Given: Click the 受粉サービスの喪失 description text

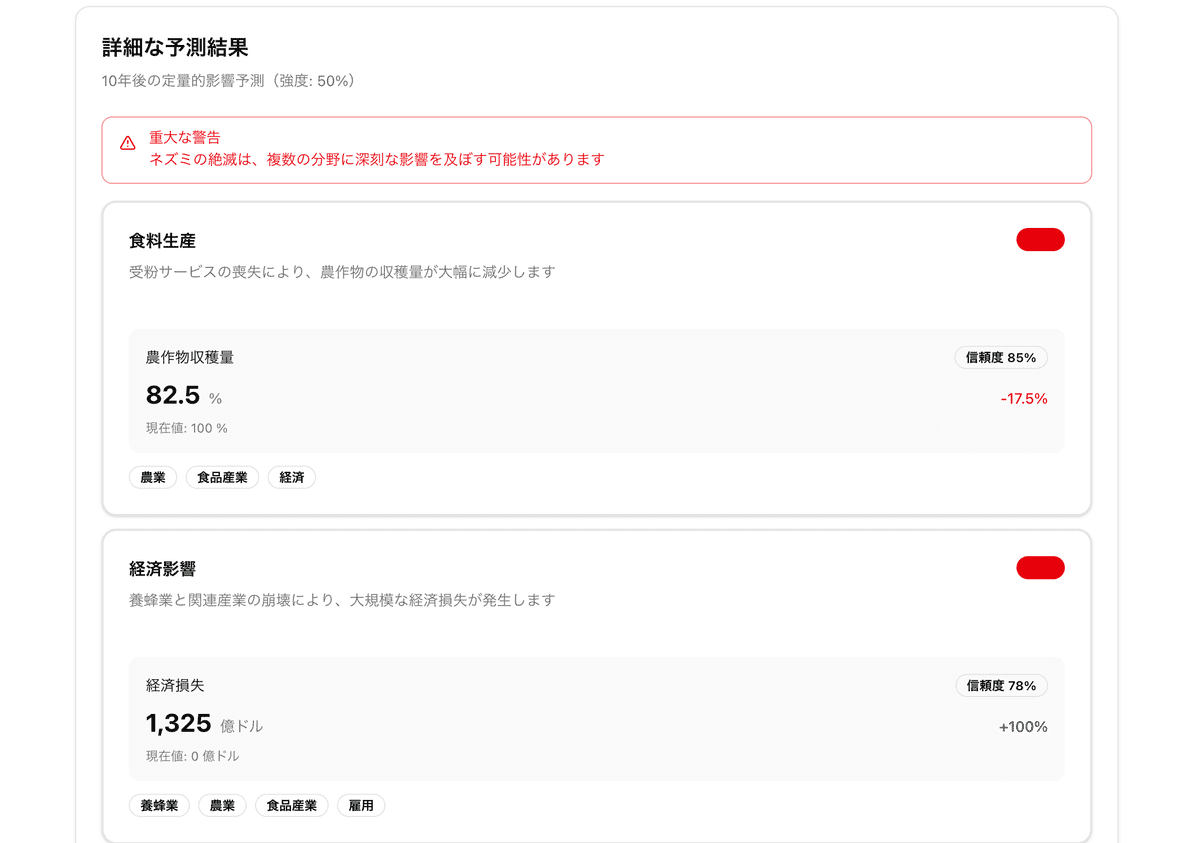Looking at the screenshot, I should click(x=342, y=272).
